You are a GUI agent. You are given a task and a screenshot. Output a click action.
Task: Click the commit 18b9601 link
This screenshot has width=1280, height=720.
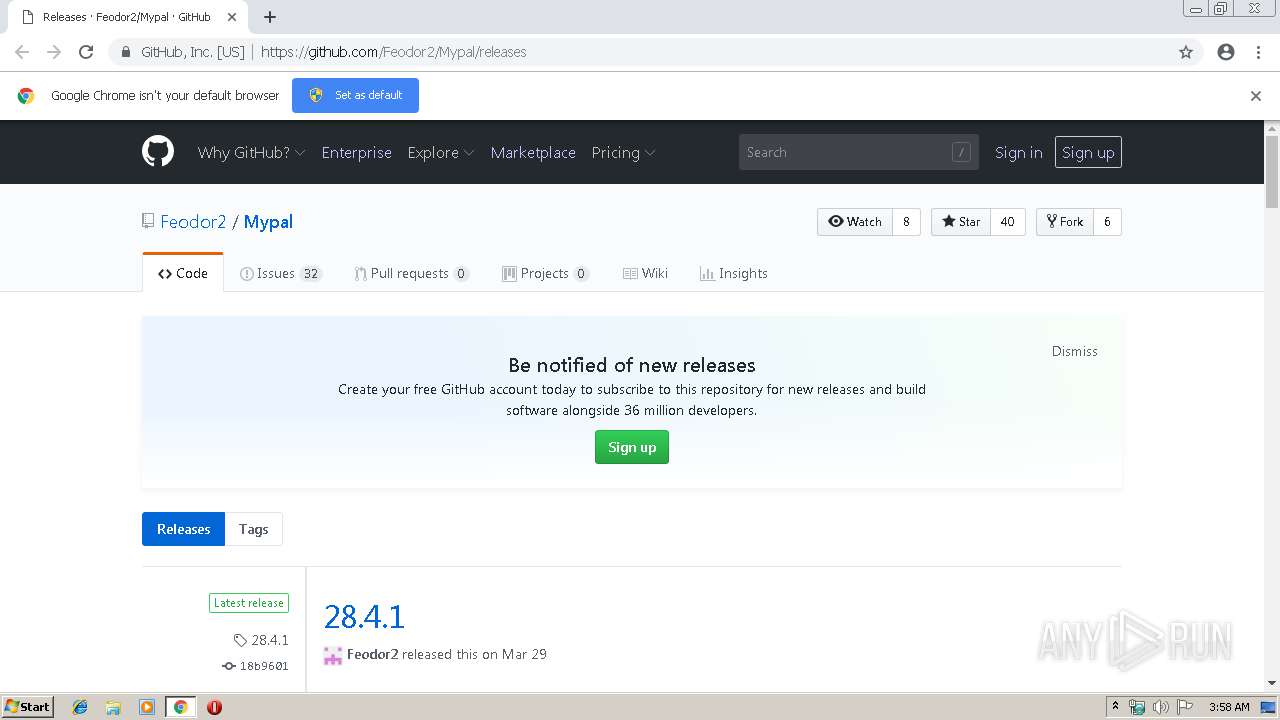264,666
